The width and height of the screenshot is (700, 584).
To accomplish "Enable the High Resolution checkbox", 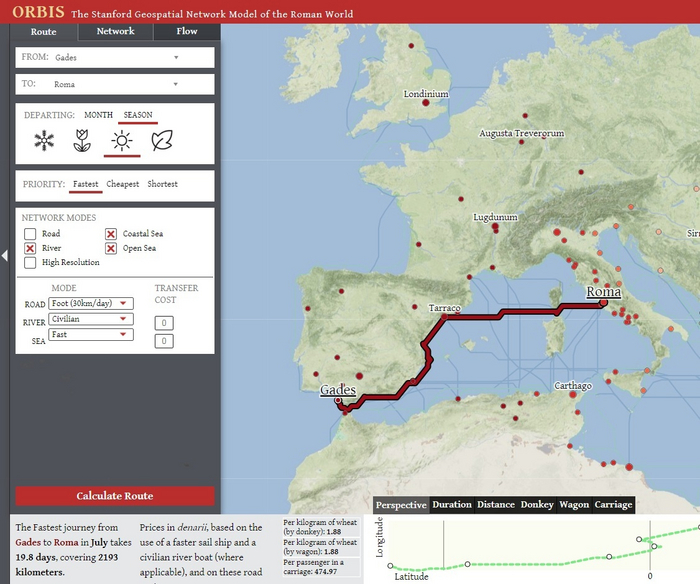I will coord(30,263).
